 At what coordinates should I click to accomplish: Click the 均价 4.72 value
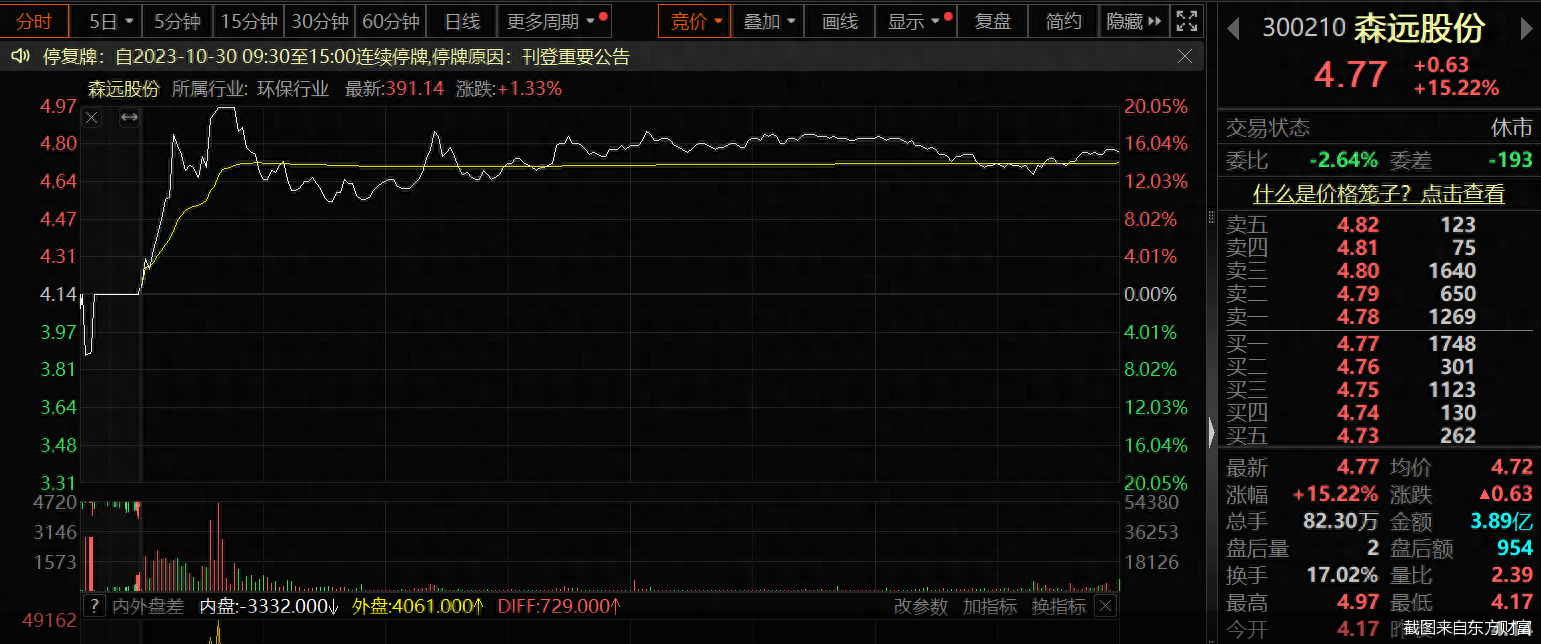coord(1512,467)
